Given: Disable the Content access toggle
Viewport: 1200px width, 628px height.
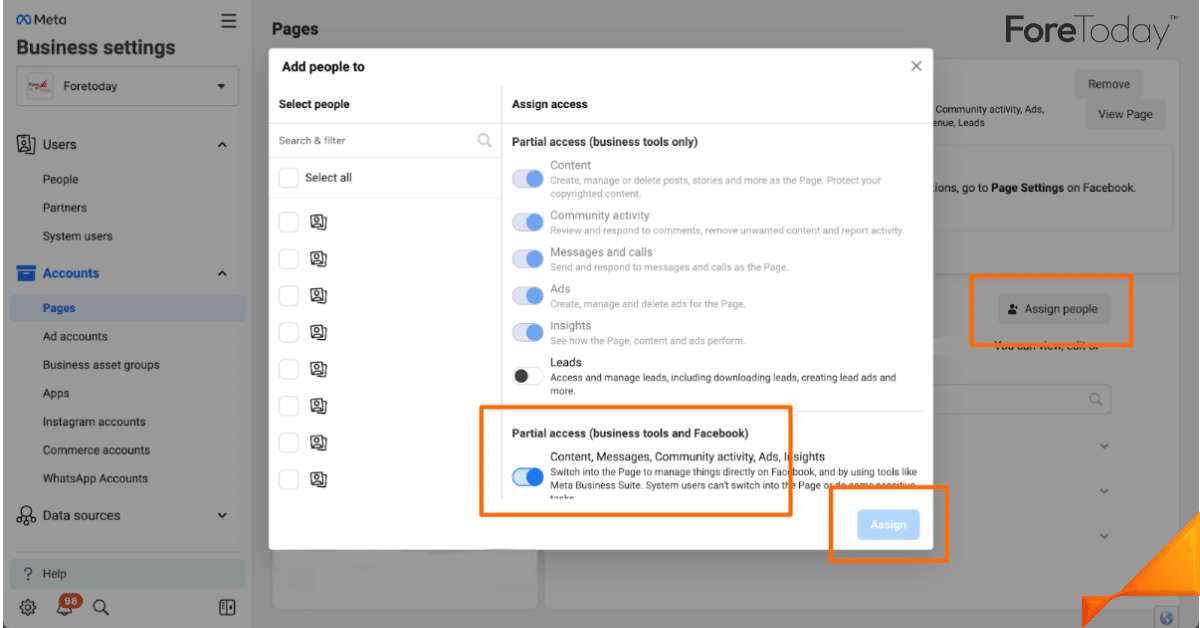Looking at the screenshot, I should point(527,179).
